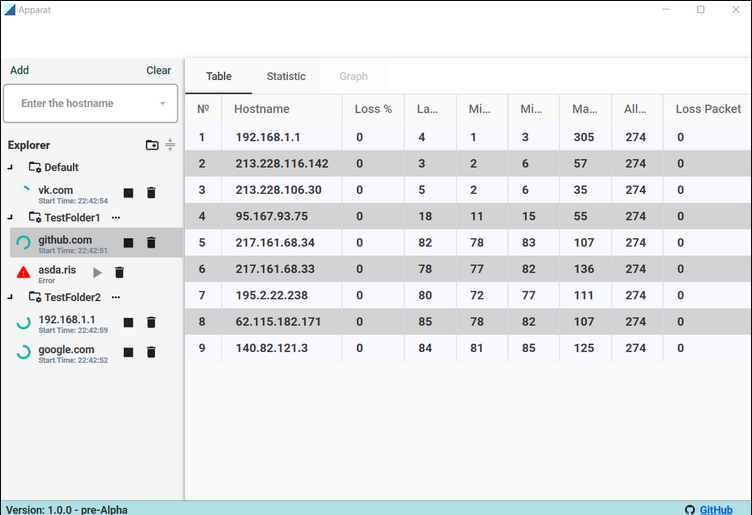Viewport: 752px width, 515px height.
Task: Collapse the Default folder
Action: [x=10, y=167]
